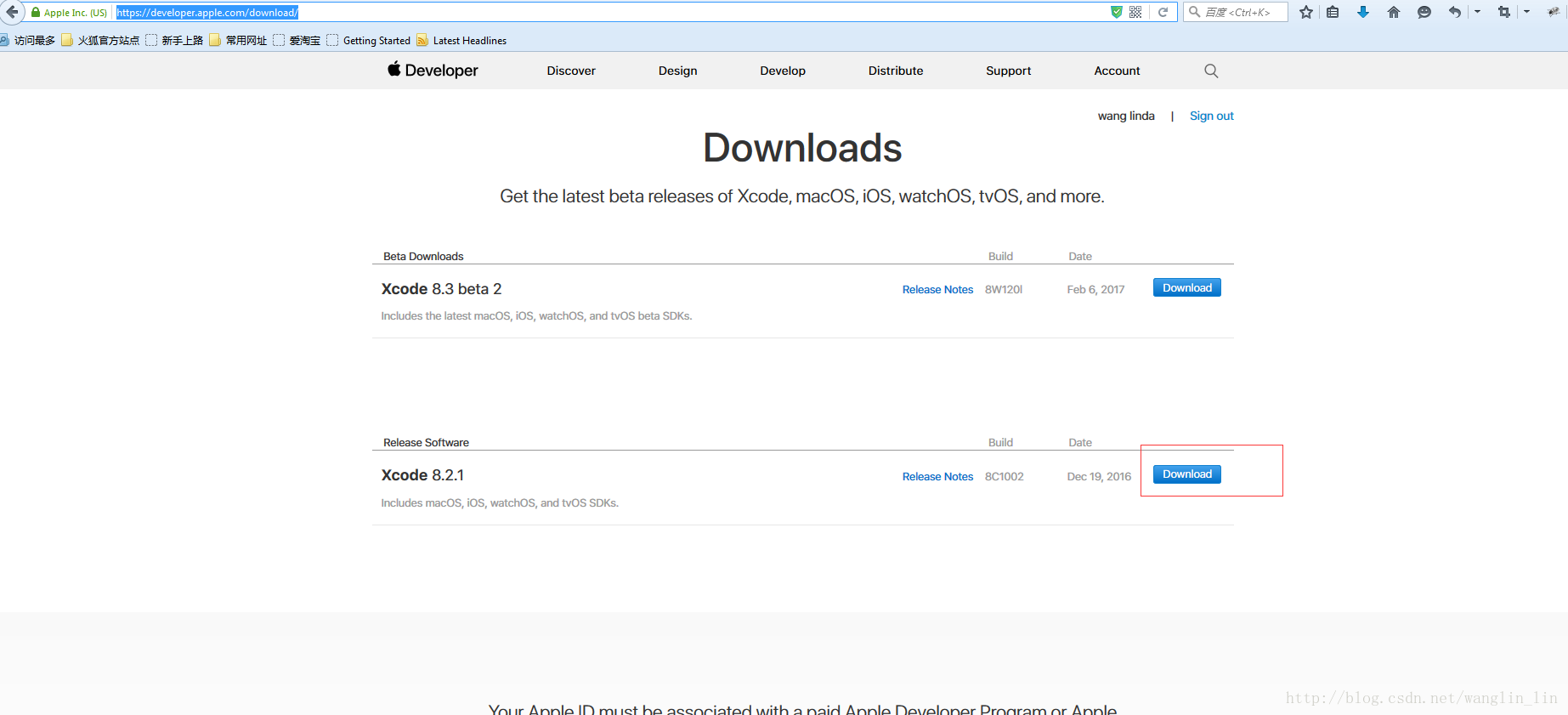The width and height of the screenshot is (1568, 715).
Task: Go to the home page icon
Action: click(1394, 12)
